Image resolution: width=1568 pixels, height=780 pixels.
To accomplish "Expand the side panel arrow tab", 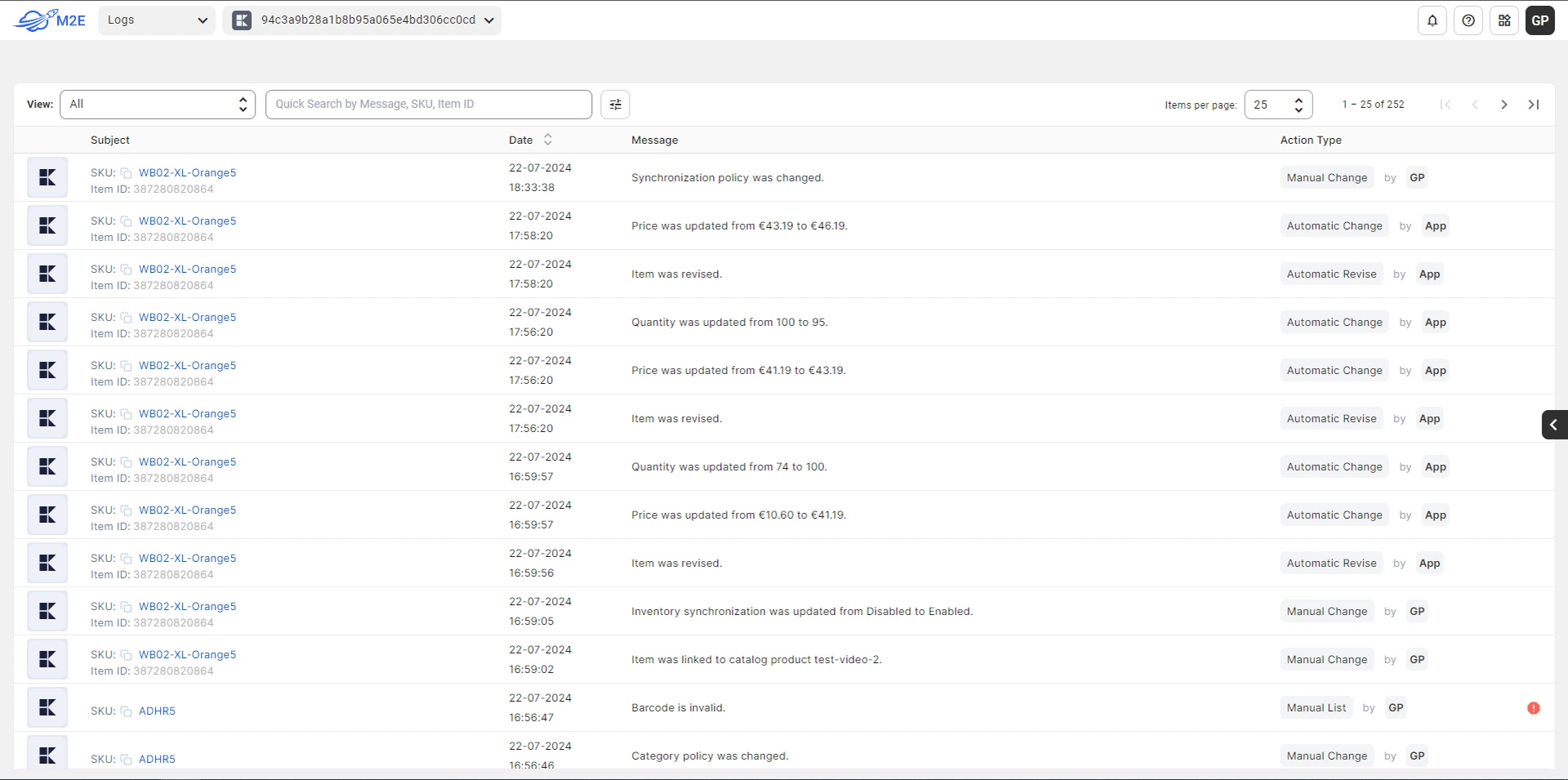I will coord(1553,425).
